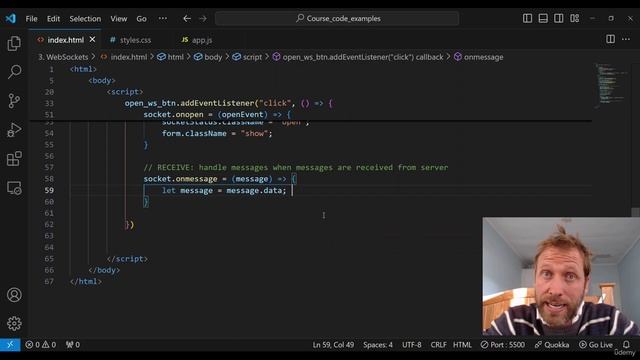Screen dimensions: 640x360
Task: Change encoding via UTF-8
Action: point(411,344)
